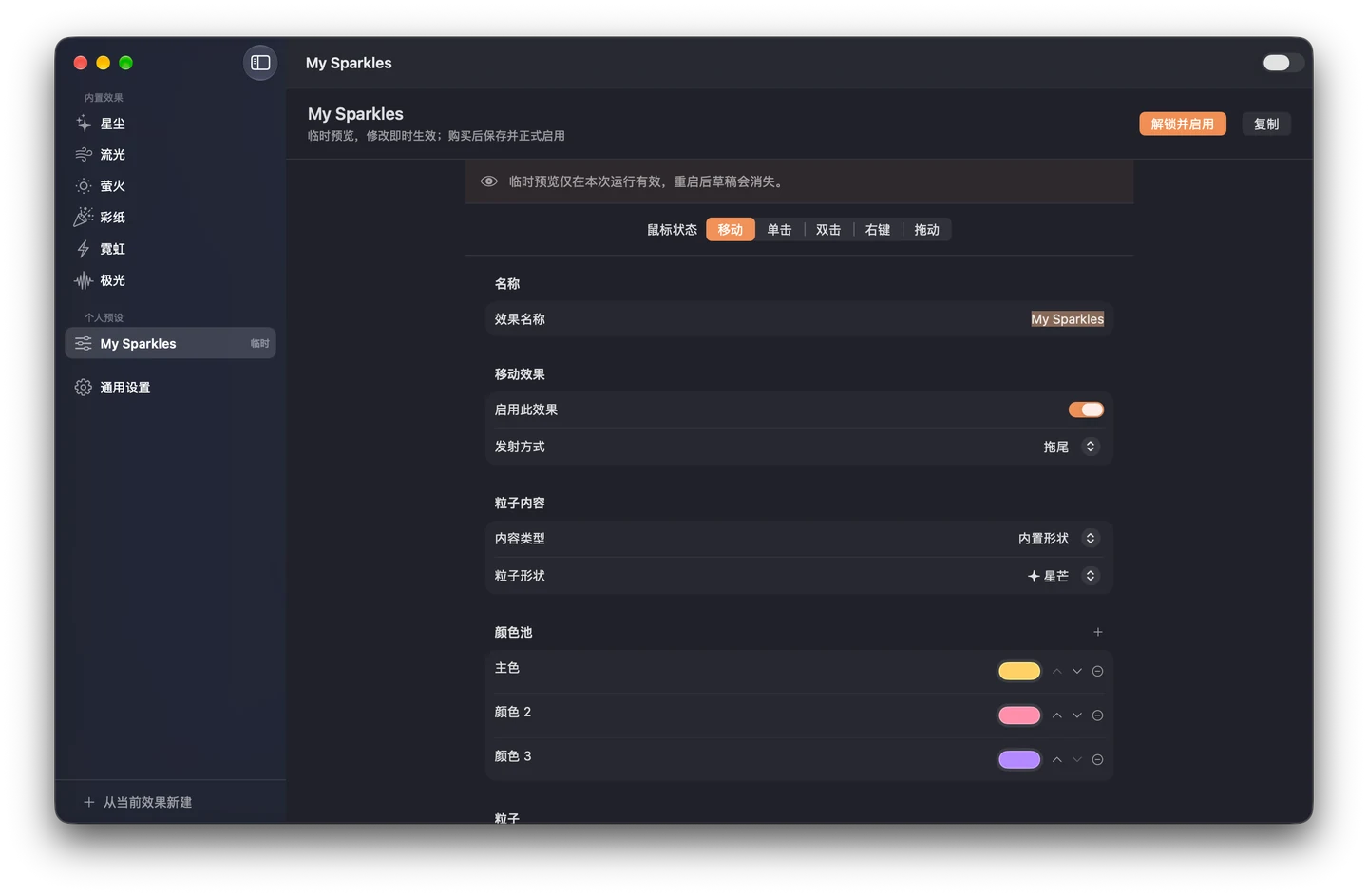
Task: Select the 流光 wind effect icon
Action: 84,155
